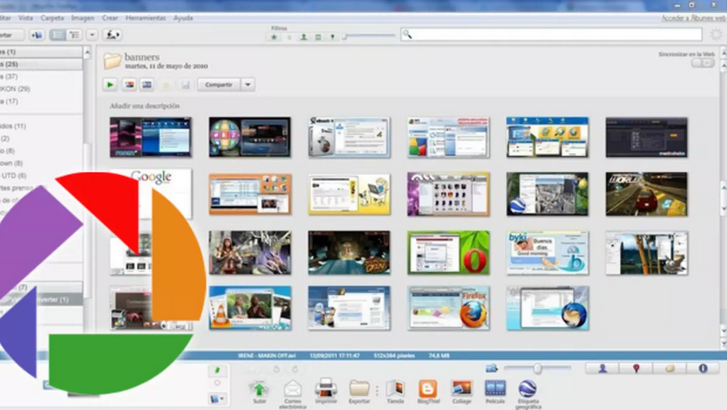Click Acceder a Álbumes web link

pos(694,18)
